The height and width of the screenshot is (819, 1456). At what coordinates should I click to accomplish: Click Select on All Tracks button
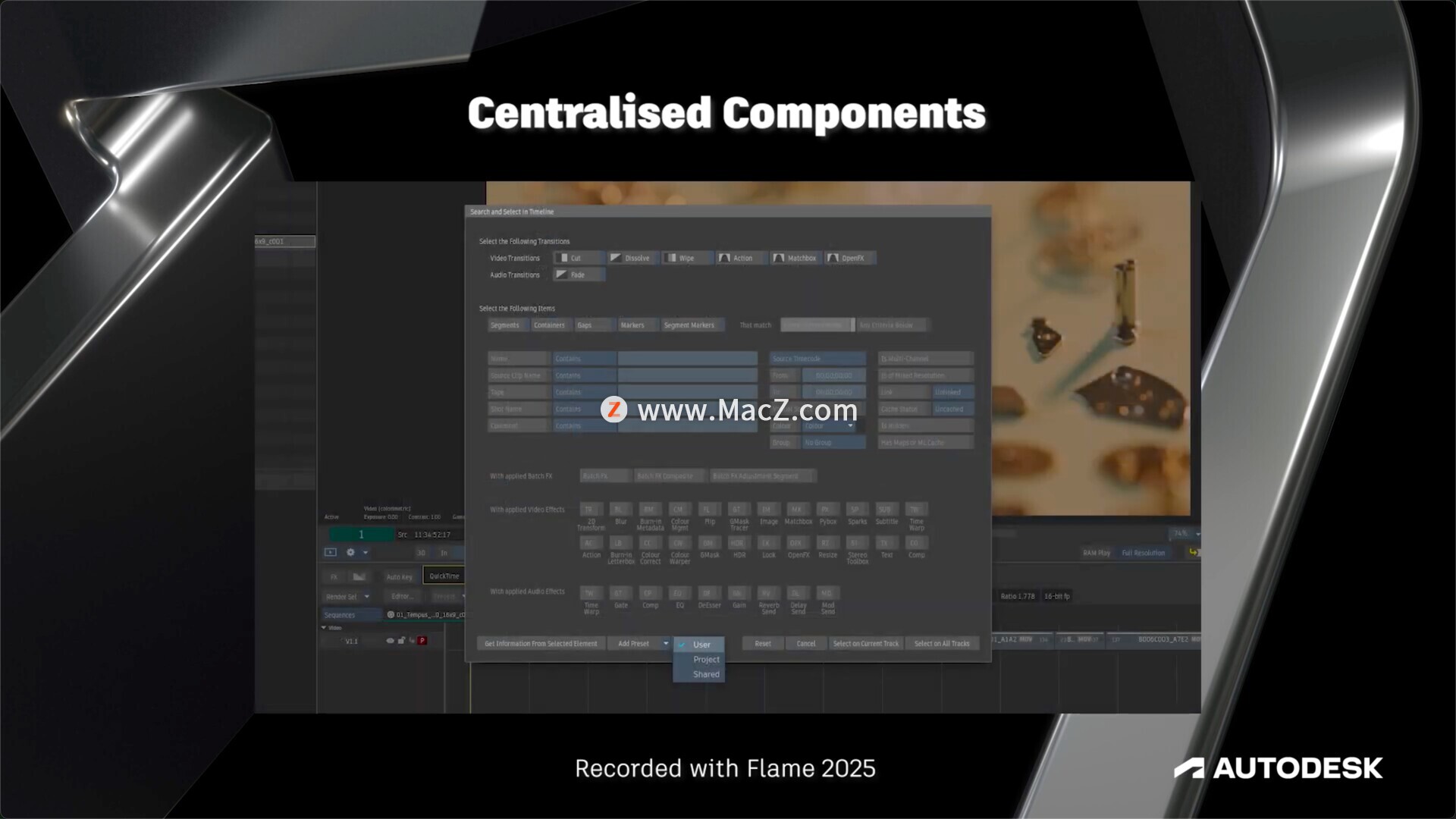pyautogui.click(x=942, y=644)
